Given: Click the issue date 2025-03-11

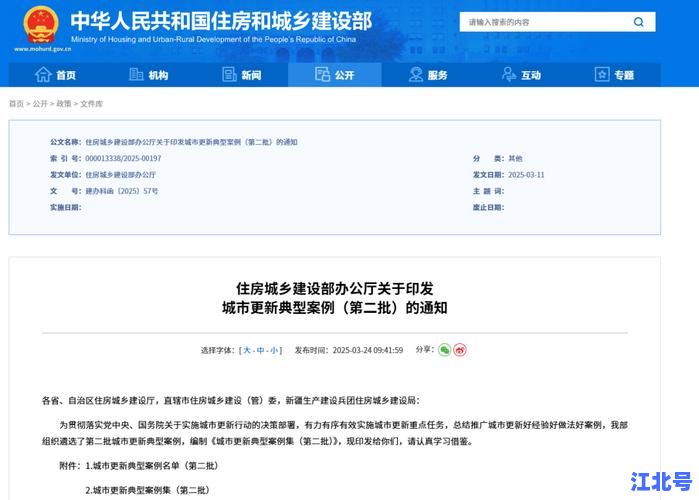Looking at the screenshot, I should (526, 175).
